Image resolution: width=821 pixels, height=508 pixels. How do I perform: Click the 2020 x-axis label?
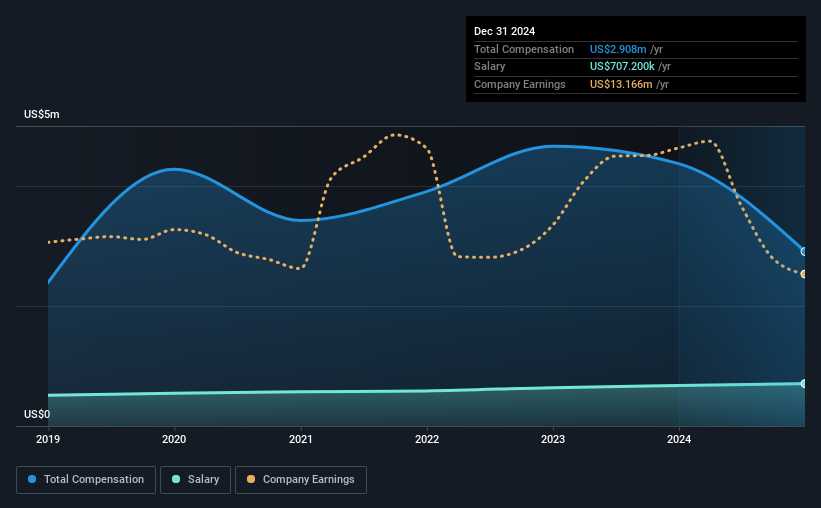click(x=174, y=439)
